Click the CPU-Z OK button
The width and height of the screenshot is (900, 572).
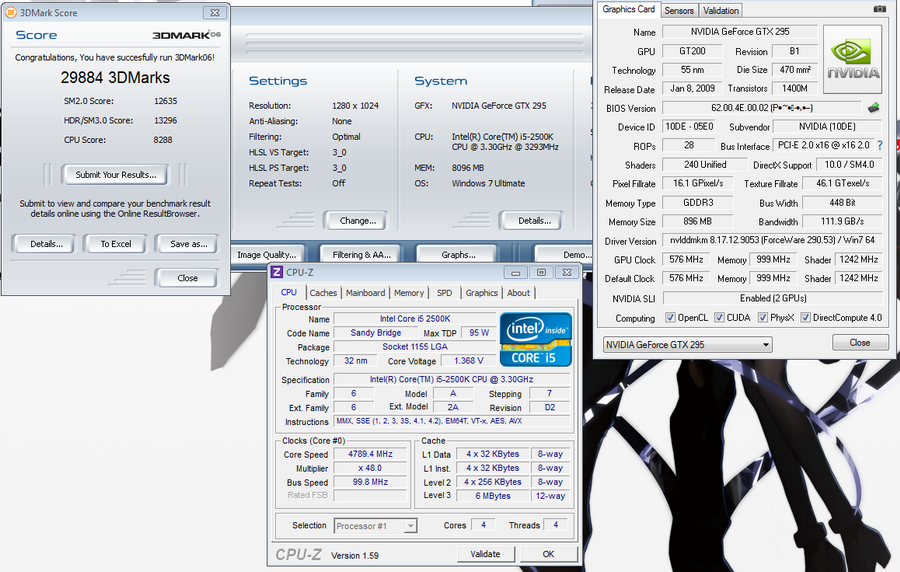pos(548,554)
